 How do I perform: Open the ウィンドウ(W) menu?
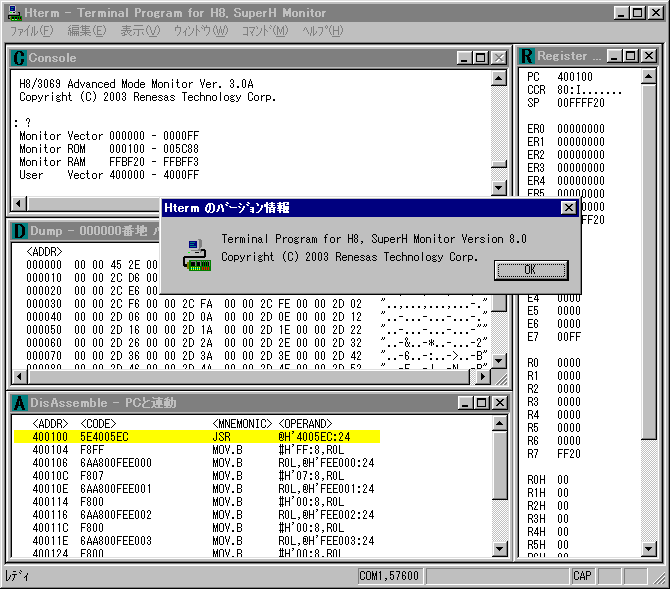(201, 31)
